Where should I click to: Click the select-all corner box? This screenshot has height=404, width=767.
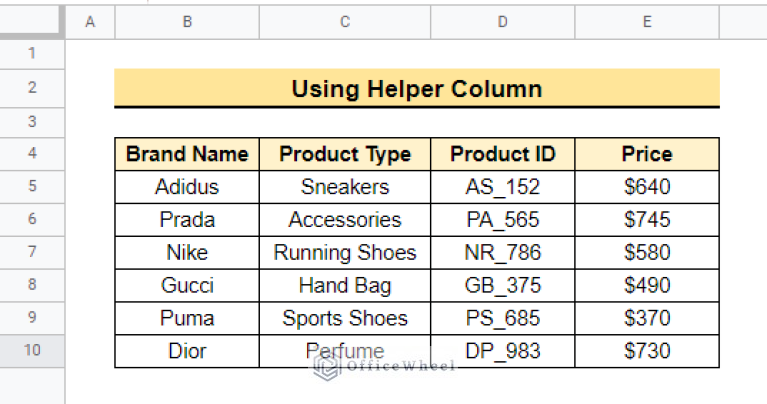click(x=32, y=21)
